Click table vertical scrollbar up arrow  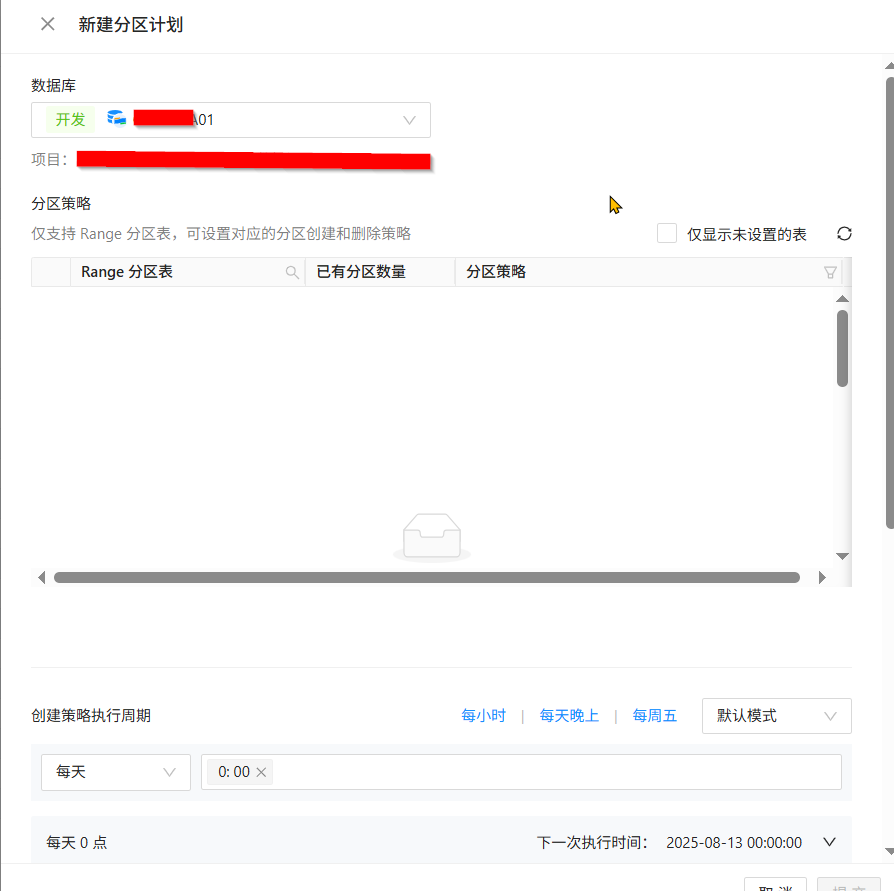pos(842,299)
